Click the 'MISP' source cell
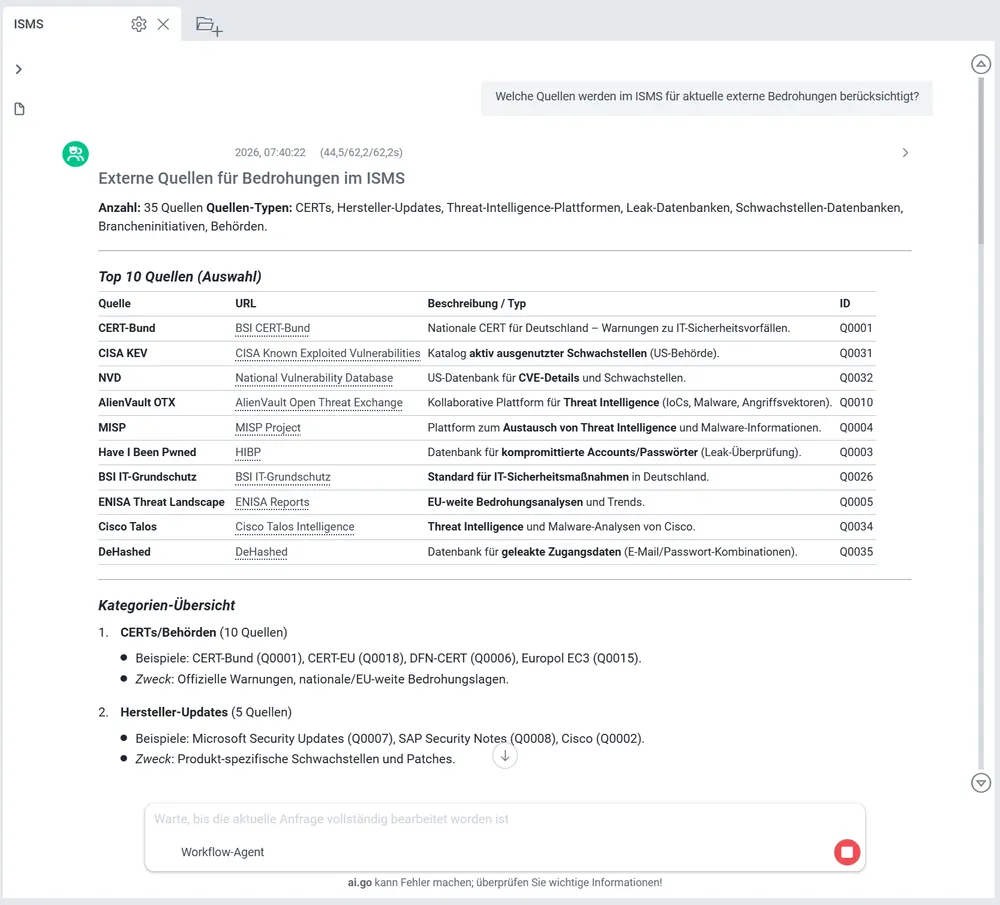Viewport: 1000px width, 905px height. tap(112, 427)
